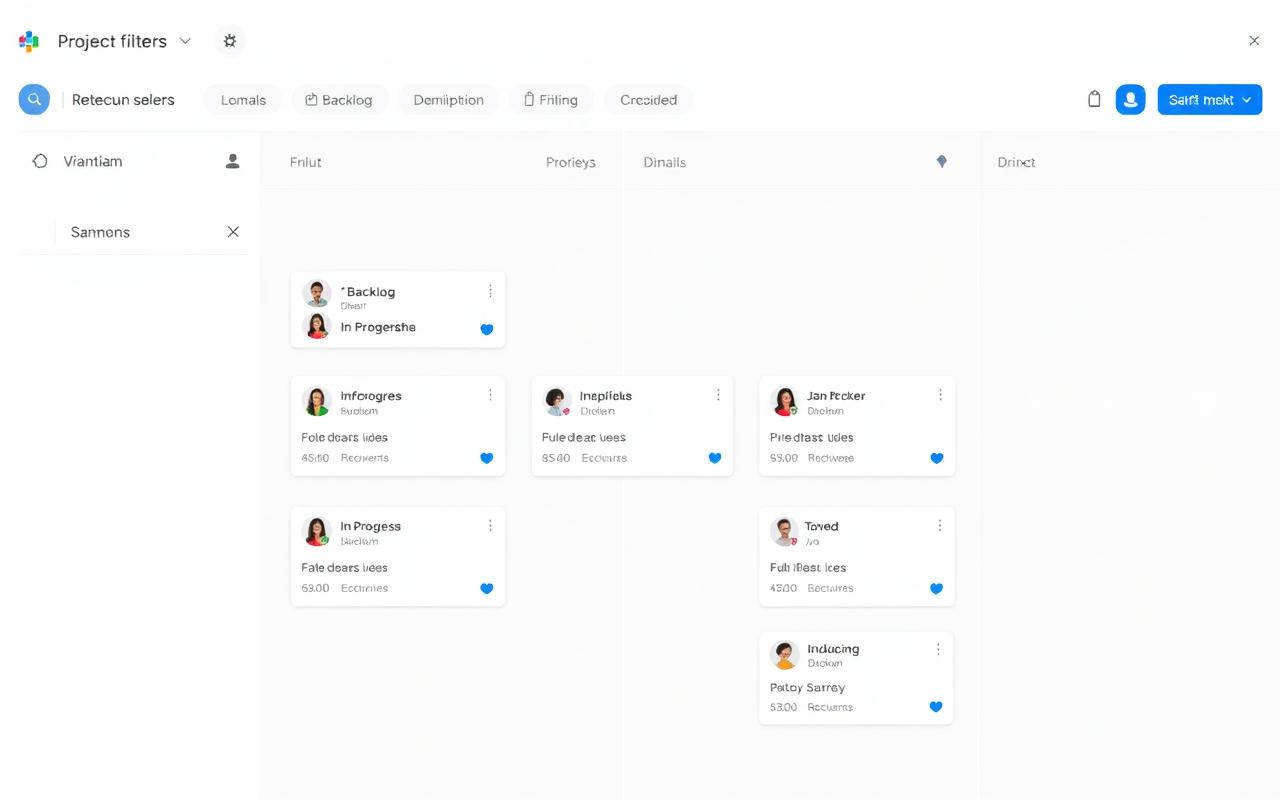This screenshot has height=800, width=1280.
Task: Select the Sannons sidebar entry
Action: coord(100,232)
